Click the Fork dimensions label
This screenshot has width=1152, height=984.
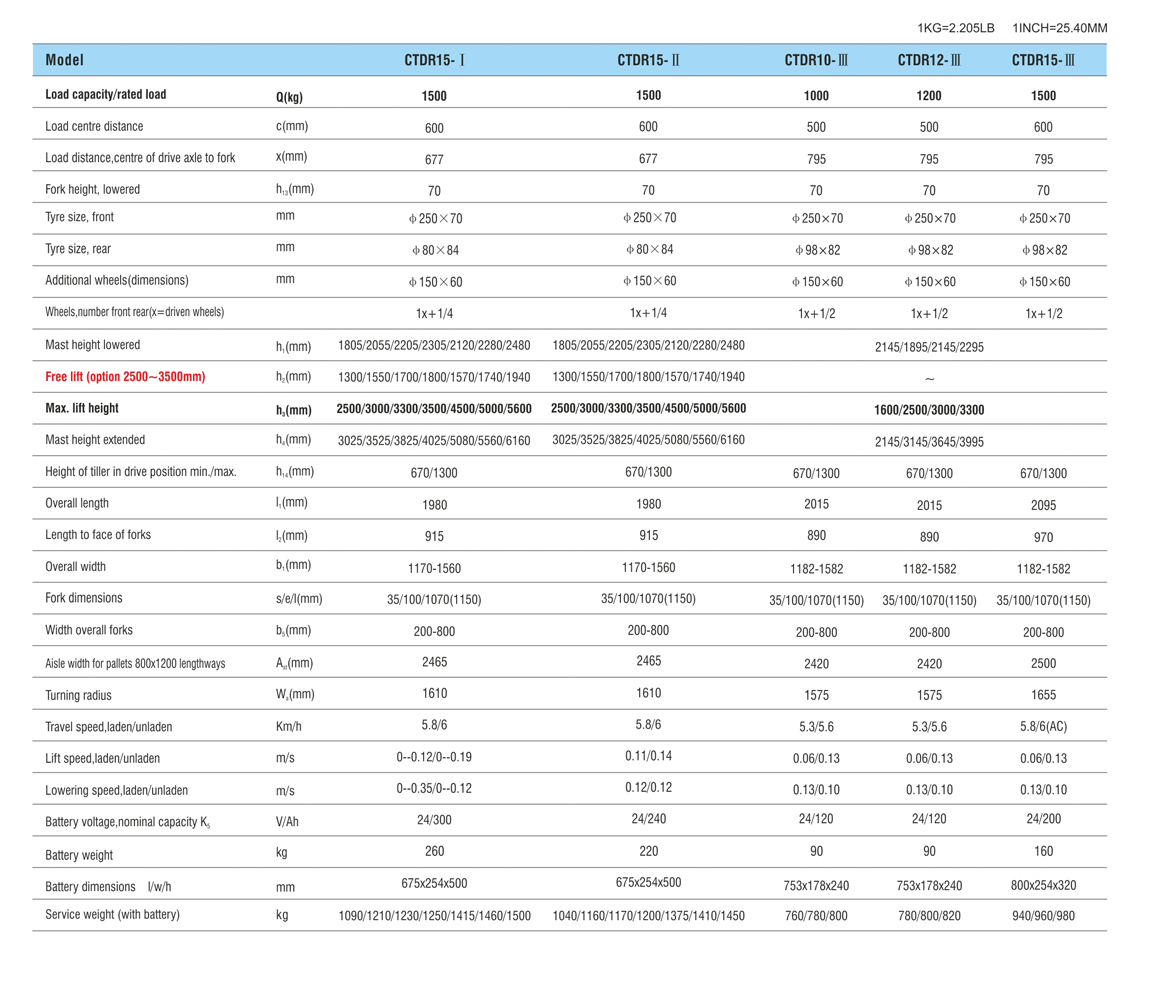click(84, 598)
